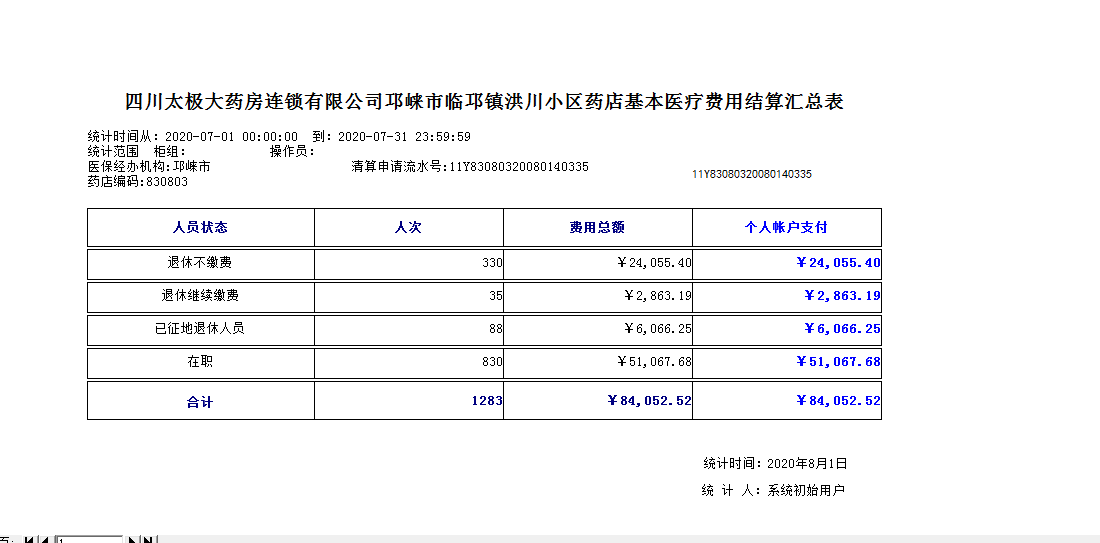This screenshot has height=543, width=1100.
Task: Click the 统计范围 柜组 label
Action: tap(137, 152)
